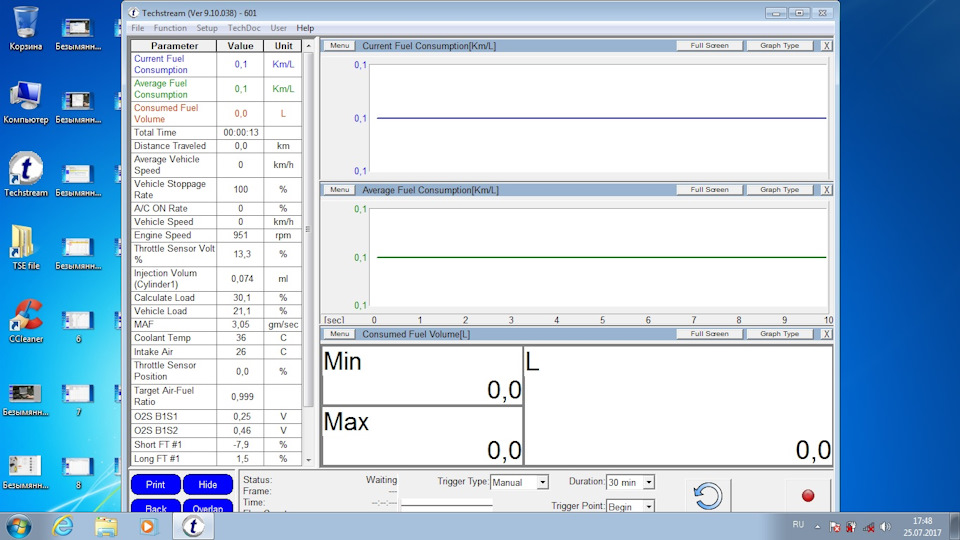Full Screen the Consumed Fuel Volume panel
The height and width of the screenshot is (540, 960).
pyautogui.click(x=710, y=334)
